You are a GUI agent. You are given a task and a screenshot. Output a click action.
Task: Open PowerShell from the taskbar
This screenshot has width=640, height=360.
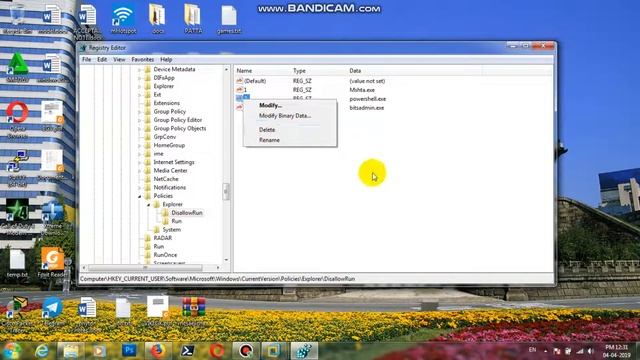pos(187,351)
